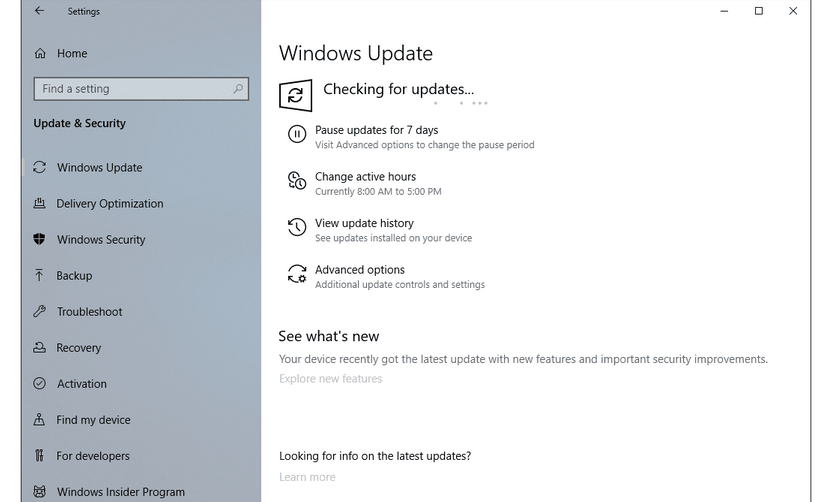
Task: Click the Windows Update sync icon in sidebar
Action: point(39,168)
